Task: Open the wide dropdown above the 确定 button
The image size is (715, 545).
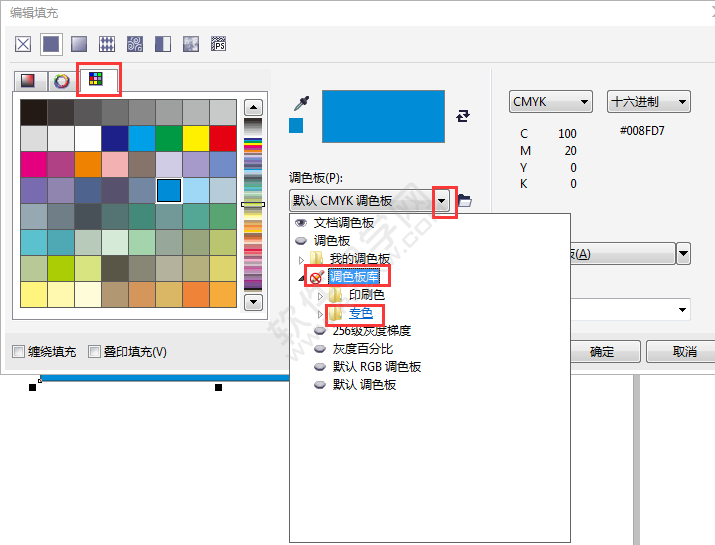Action: coord(630,310)
